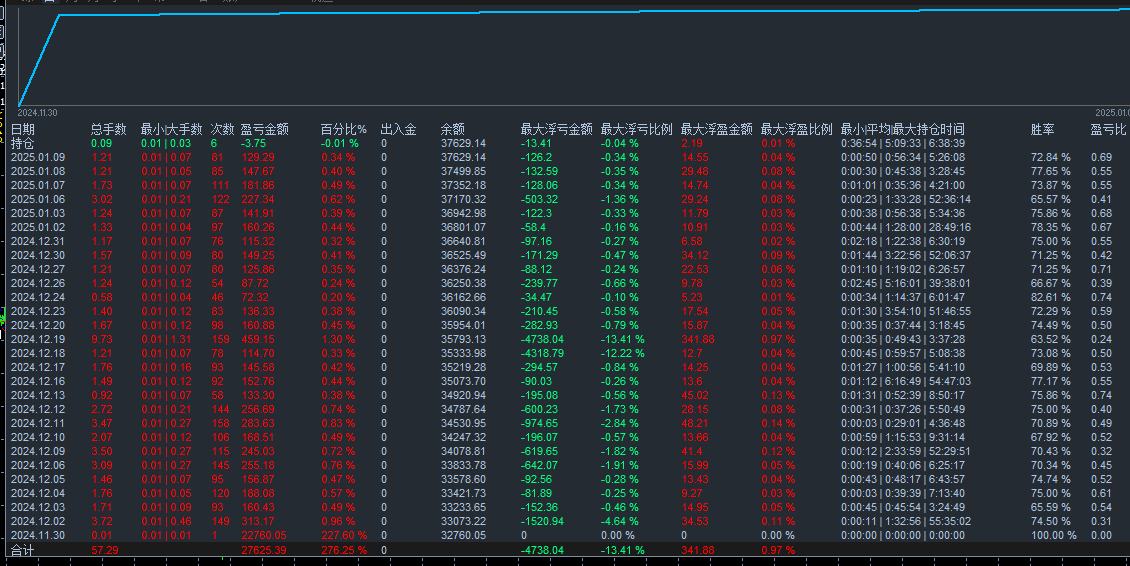Image resolution: width=1130 pixels, height=566 pixels.
Task: Click floating profit value 45.02
Action: coord(695,395)
